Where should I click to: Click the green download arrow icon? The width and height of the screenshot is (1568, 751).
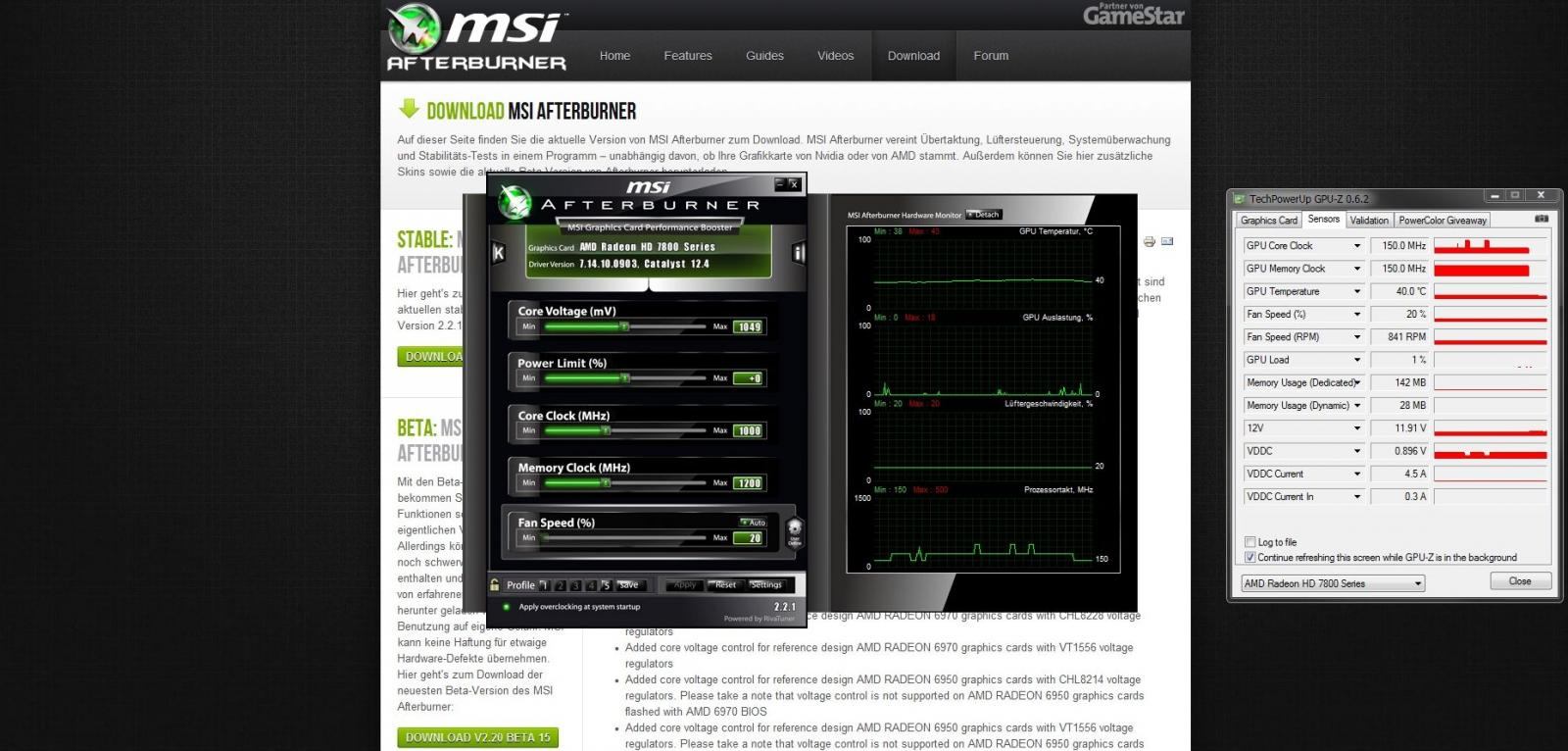tap(409, 109)
